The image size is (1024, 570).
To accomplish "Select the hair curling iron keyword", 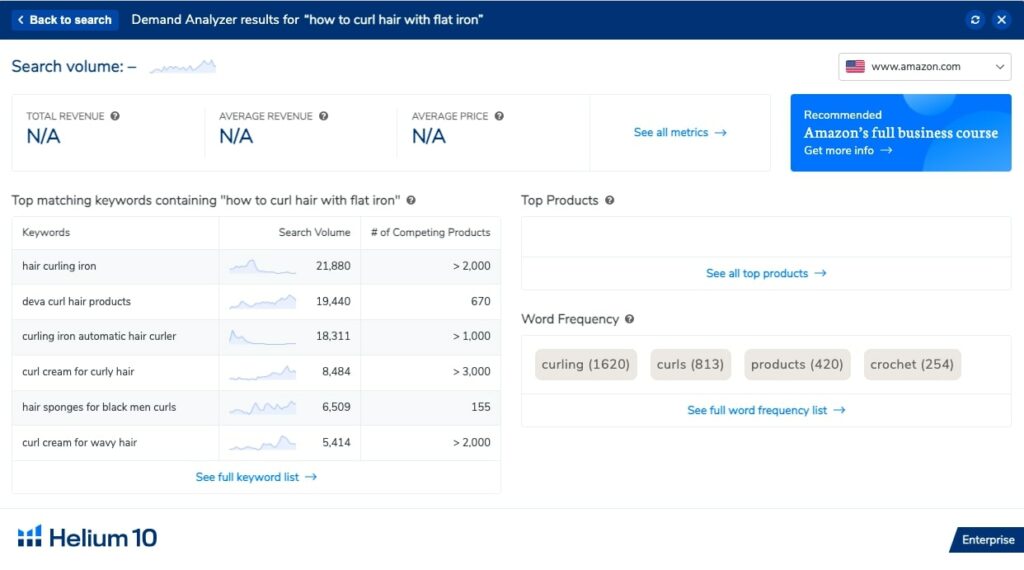I will [59, 266].
